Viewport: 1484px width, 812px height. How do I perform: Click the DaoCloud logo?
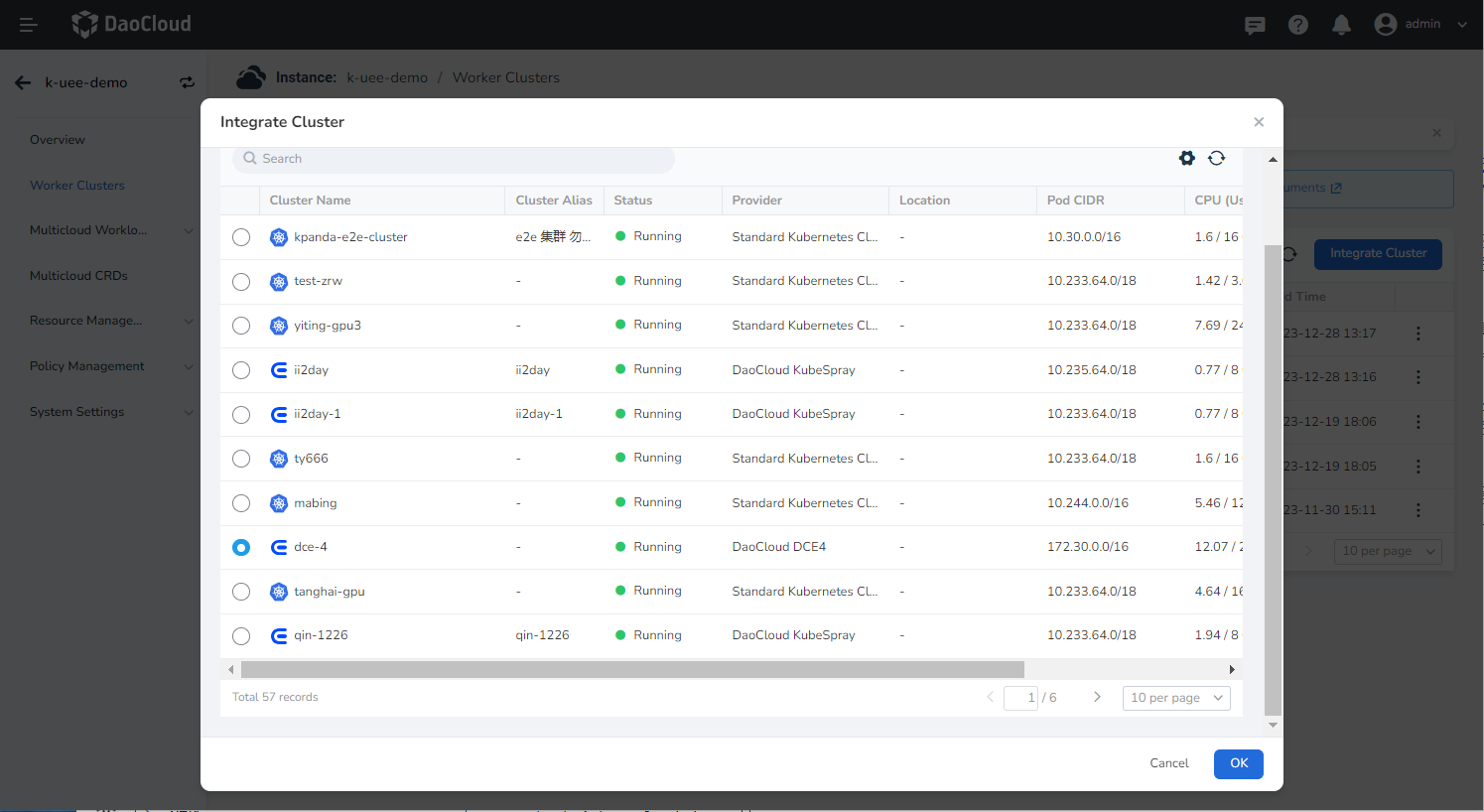130,24
